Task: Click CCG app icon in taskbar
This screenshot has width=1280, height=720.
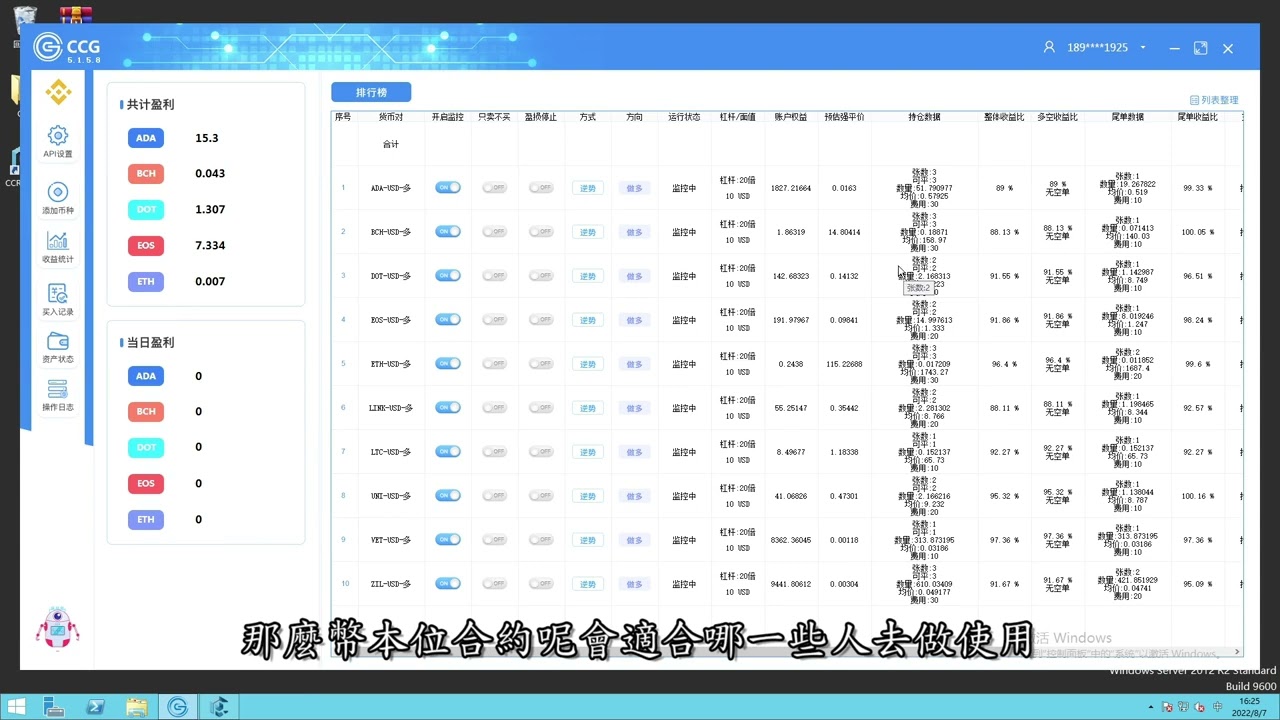Action: 178,707
